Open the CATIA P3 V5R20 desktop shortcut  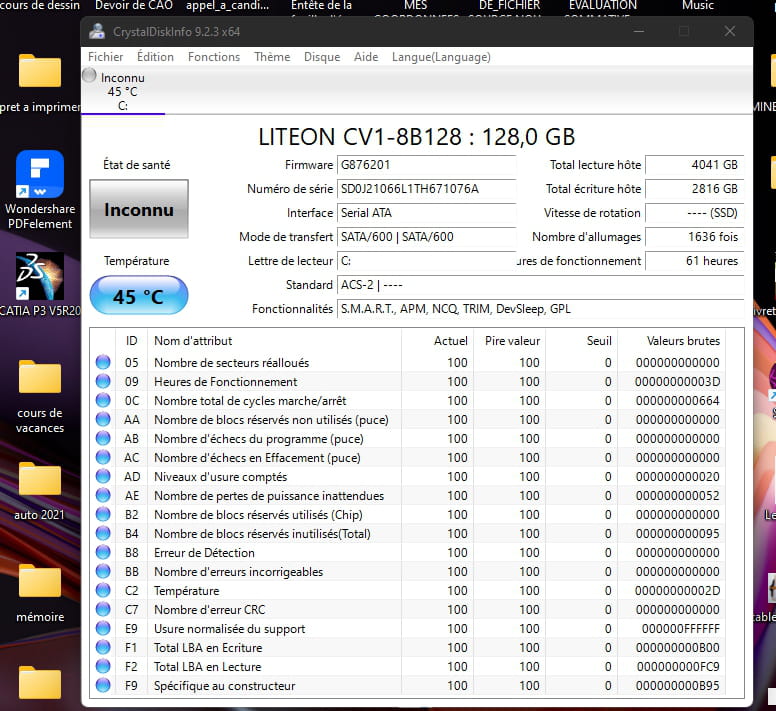[x=40, y=277]
